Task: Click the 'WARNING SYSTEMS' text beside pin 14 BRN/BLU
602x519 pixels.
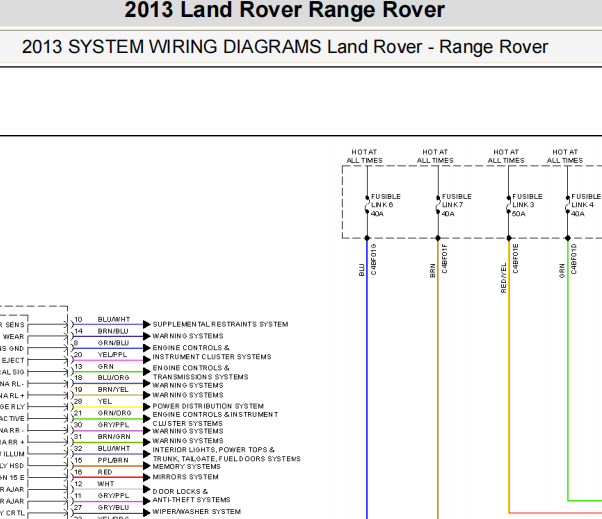Action: [188, 336]
